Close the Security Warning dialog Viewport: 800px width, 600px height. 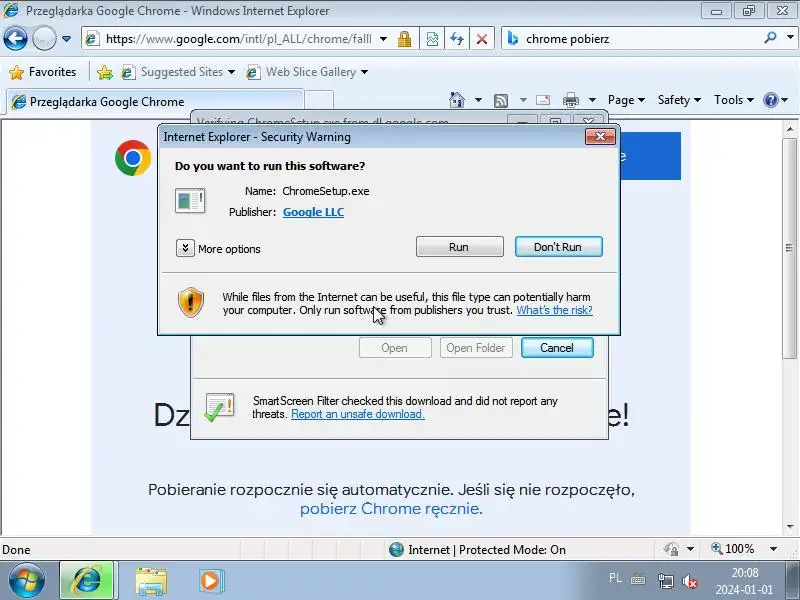tap(600, 136)
